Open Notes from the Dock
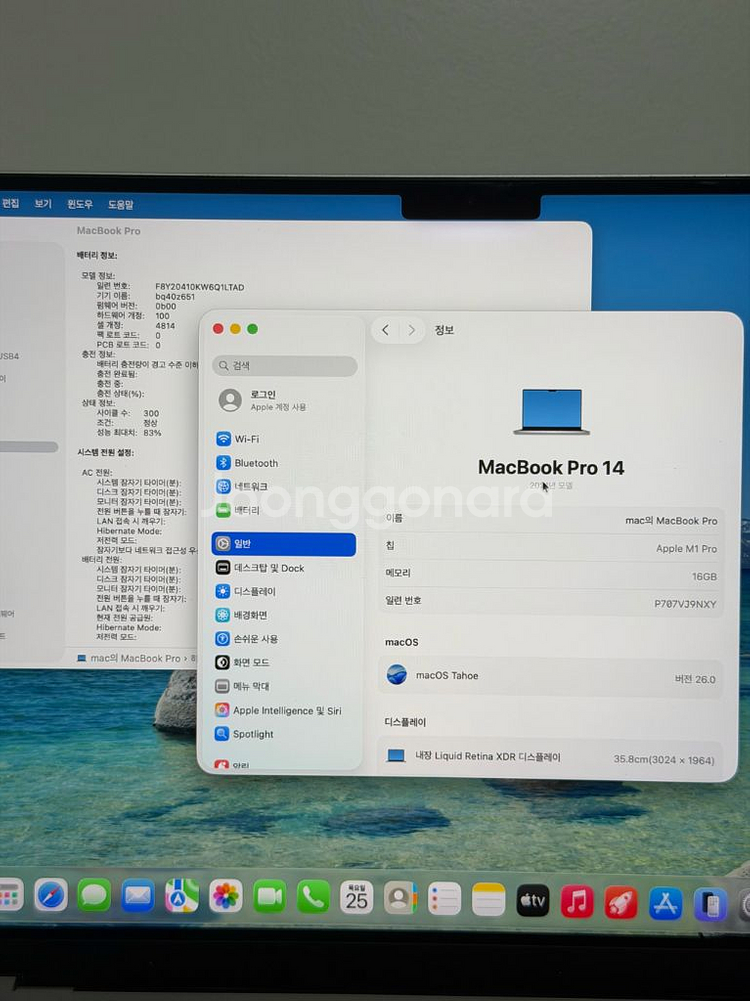 coord(488,899)
